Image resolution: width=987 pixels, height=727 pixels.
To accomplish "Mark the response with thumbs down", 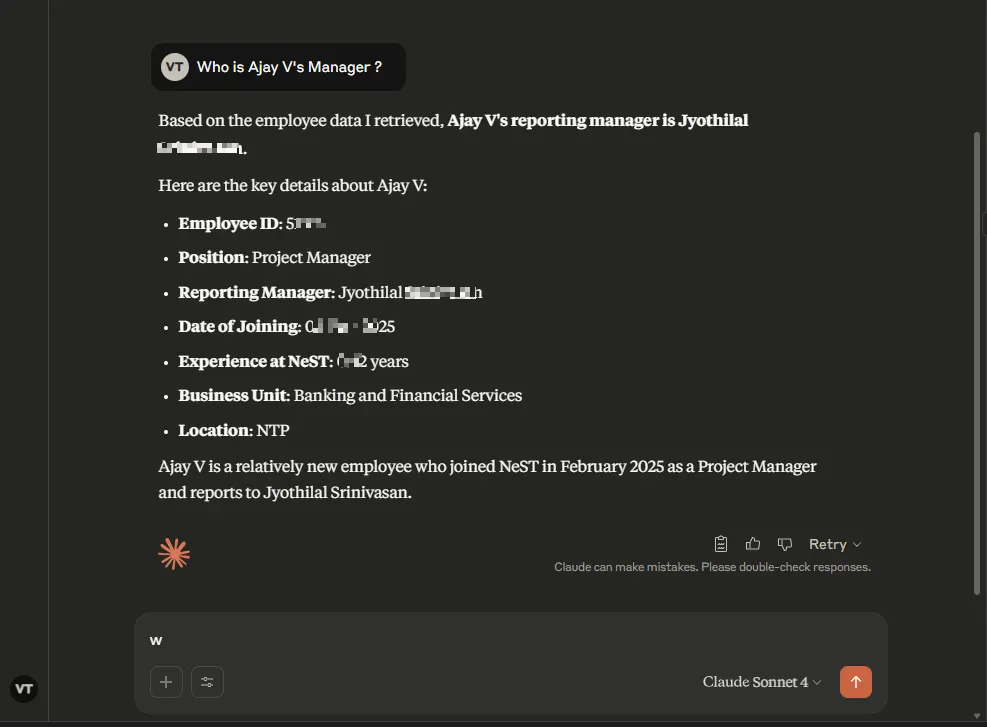I will coord(784,544).
